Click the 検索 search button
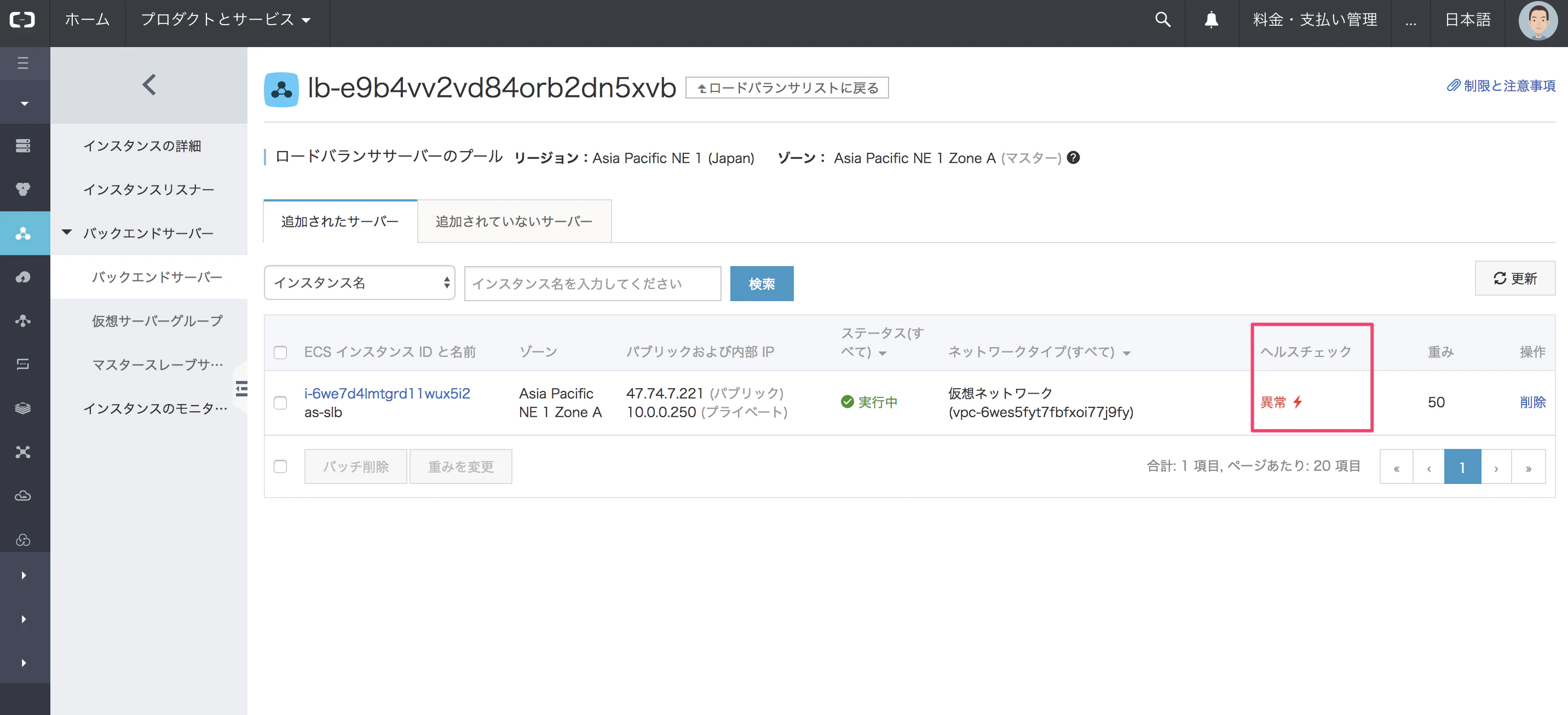The image size is (1568, 715). 762,284
